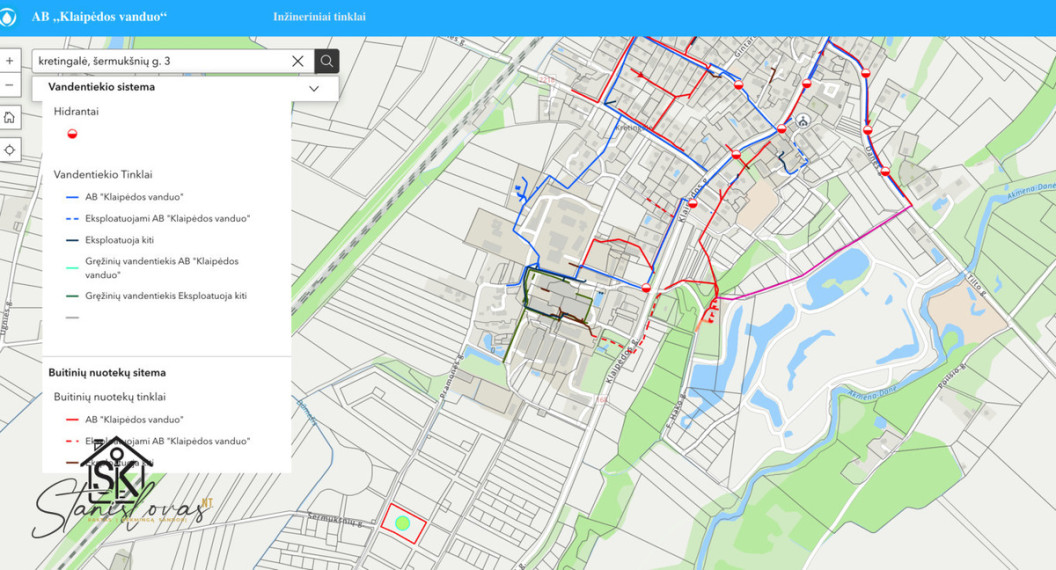Collapse the Vandentiekio sistema legend panel
The image size is (1056, 570).
pyautogui.click(x=314, y=88)
